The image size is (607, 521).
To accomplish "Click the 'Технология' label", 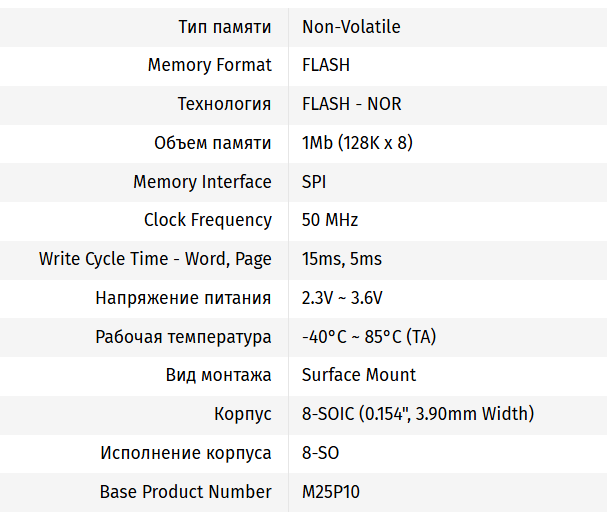I will [x=224, y=104].
